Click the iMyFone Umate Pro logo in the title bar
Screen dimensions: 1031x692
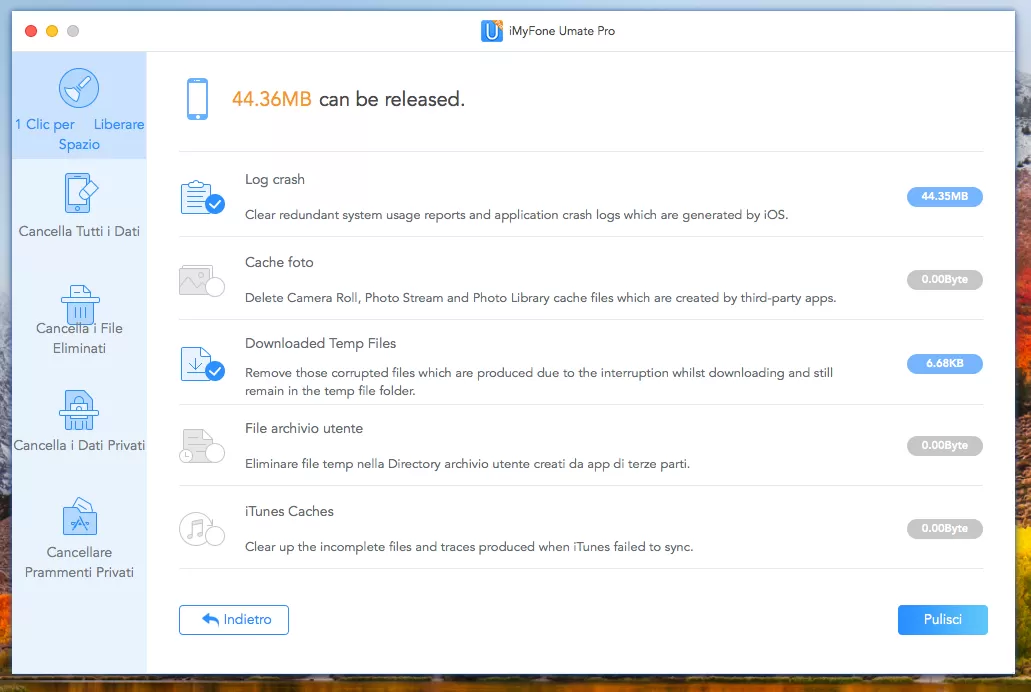(491, 31)
